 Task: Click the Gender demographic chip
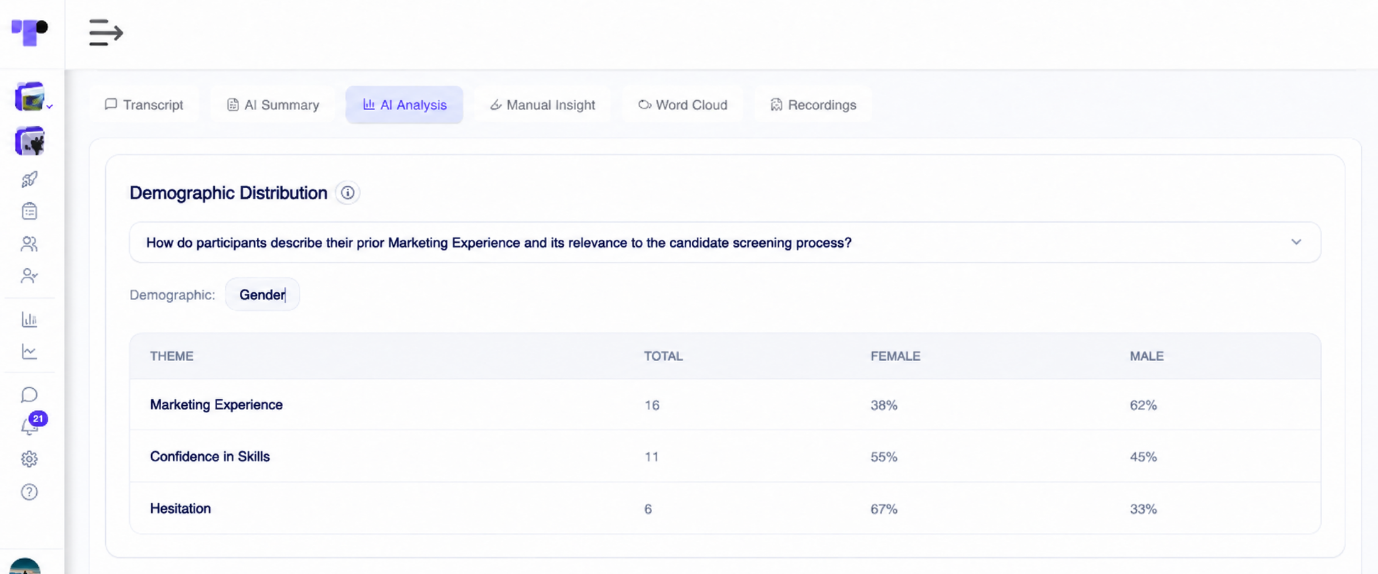click(262, 295)
